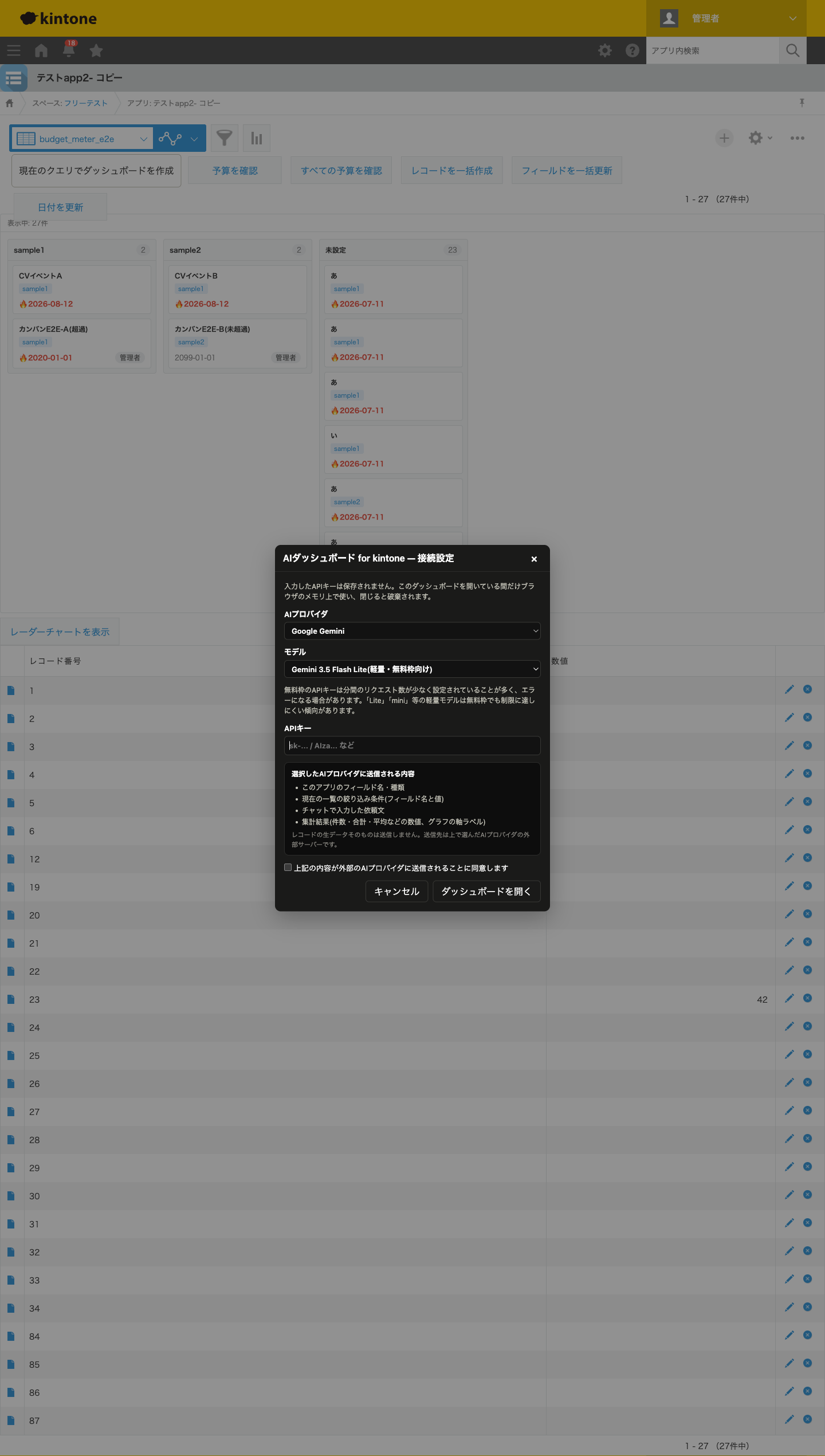Open the カンバンE2E-A(超過) card
This screenshot has width=825, height=1456.
click(x=82, y=343)
